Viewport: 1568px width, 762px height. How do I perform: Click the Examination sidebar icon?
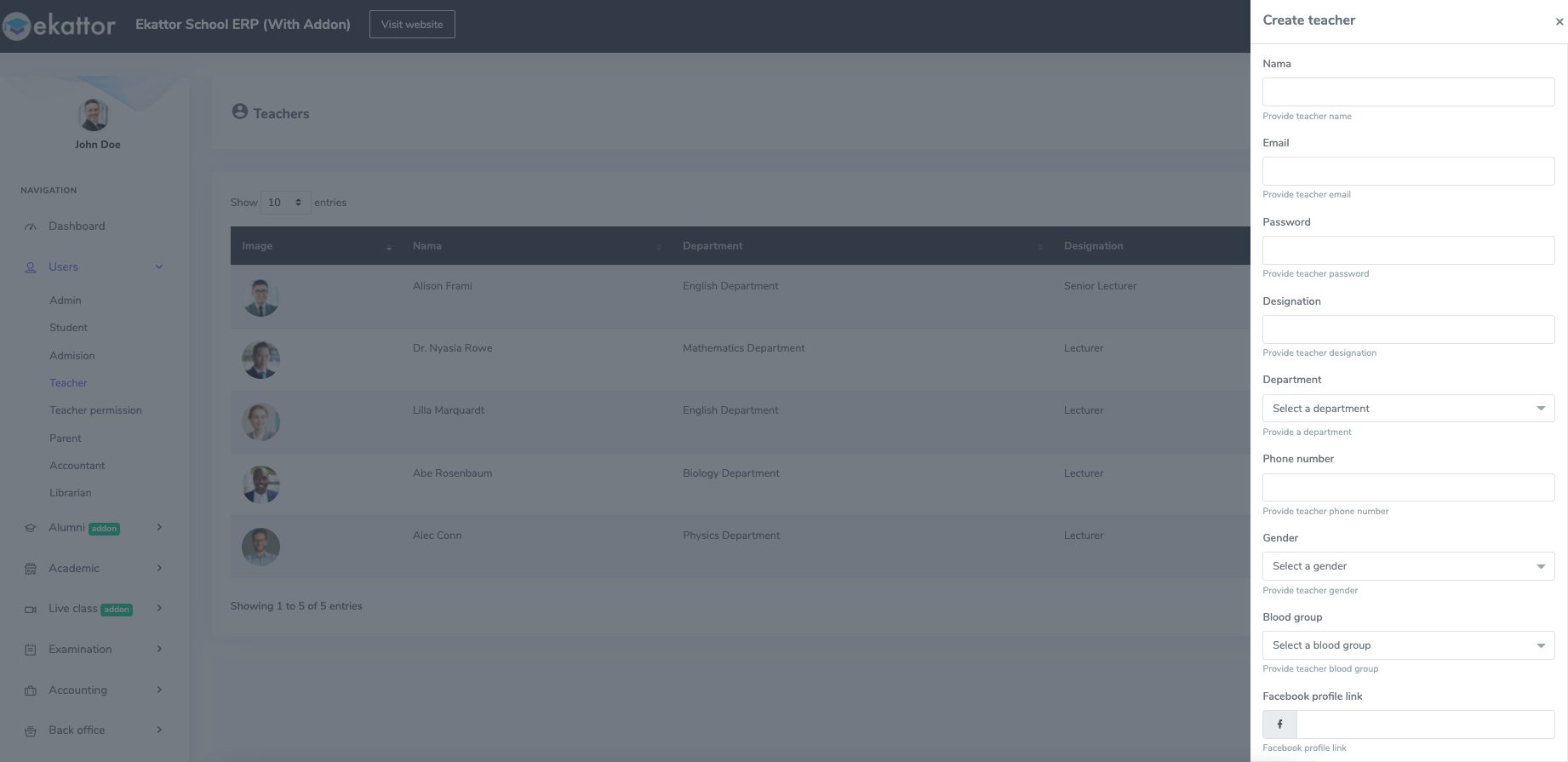(31, 650)
